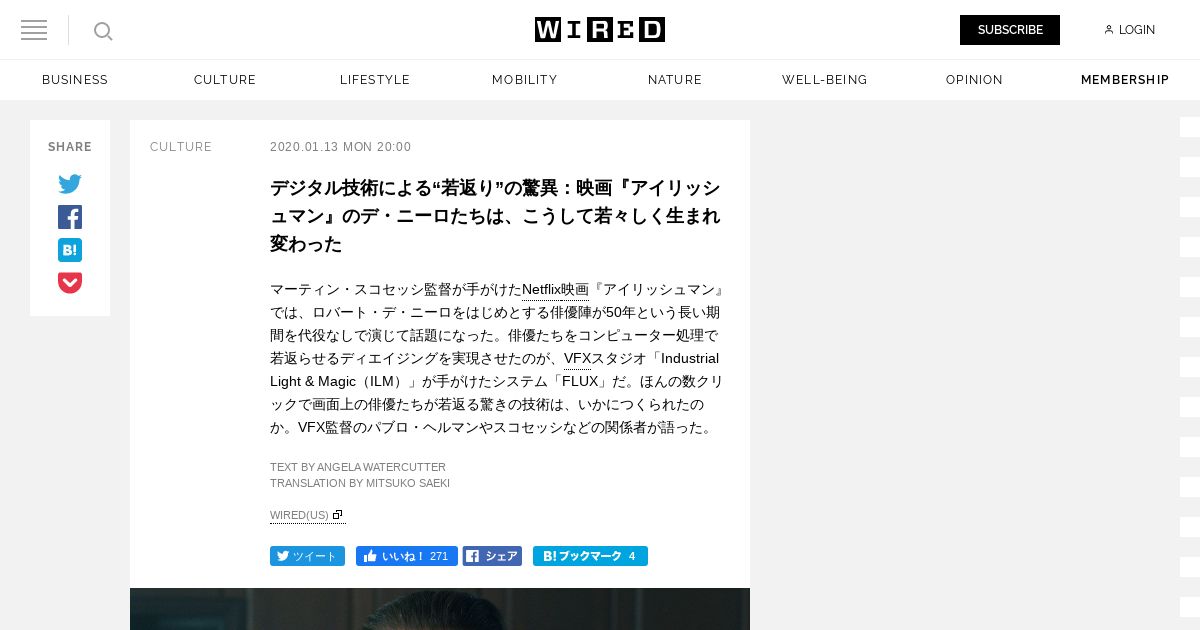Save to Pocket icon in sidebar
Screen dimensions: 1200x630
pos(70,283)
